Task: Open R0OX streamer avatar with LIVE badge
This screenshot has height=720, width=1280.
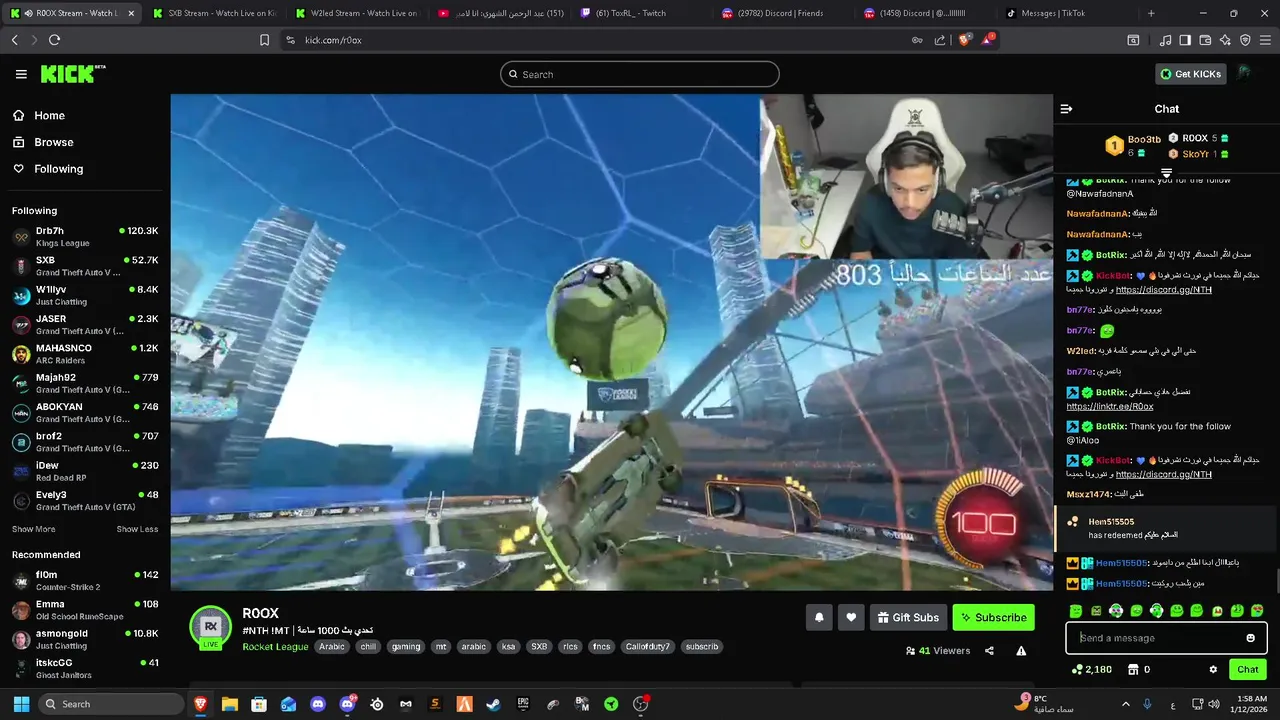Action: coord(211,628)
